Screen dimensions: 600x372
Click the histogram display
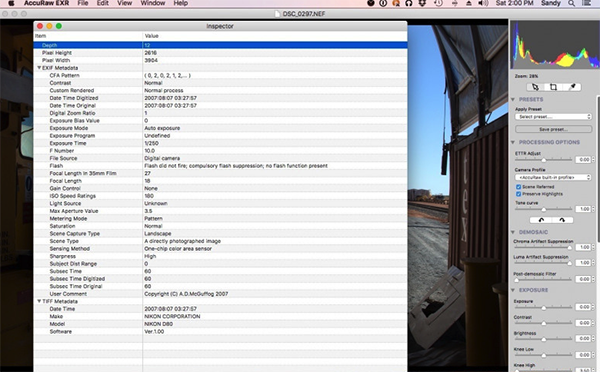pyautogui.click(x=554, y=45)
